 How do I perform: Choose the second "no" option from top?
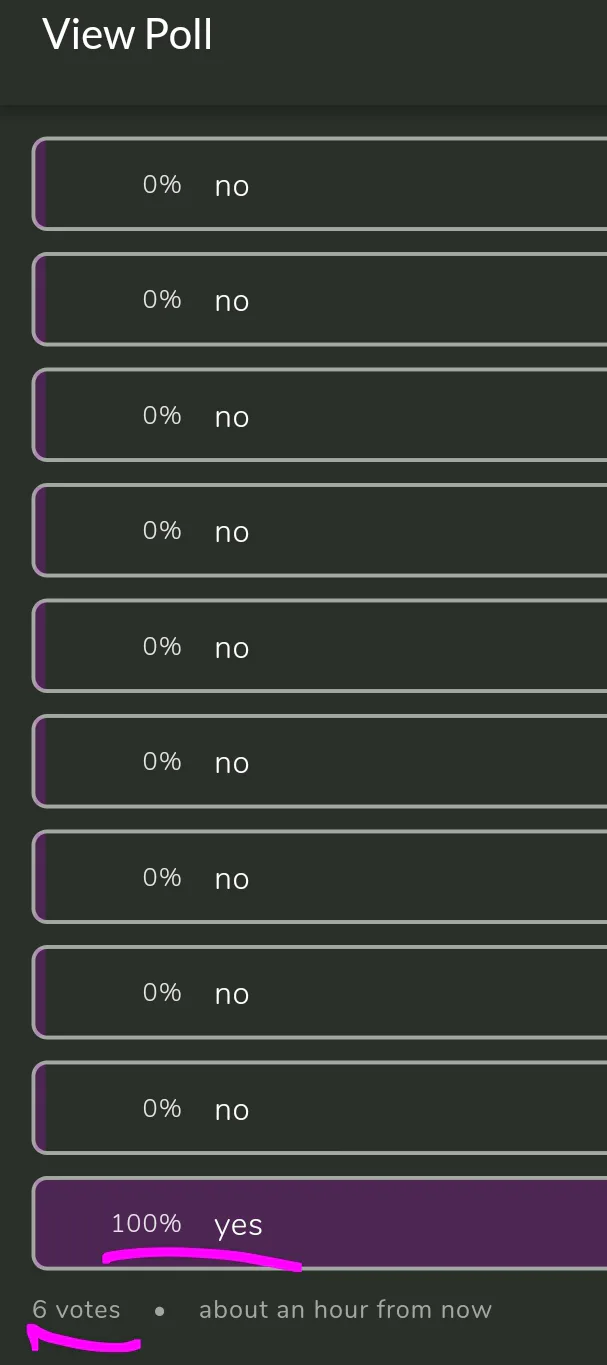pos(320,299)
